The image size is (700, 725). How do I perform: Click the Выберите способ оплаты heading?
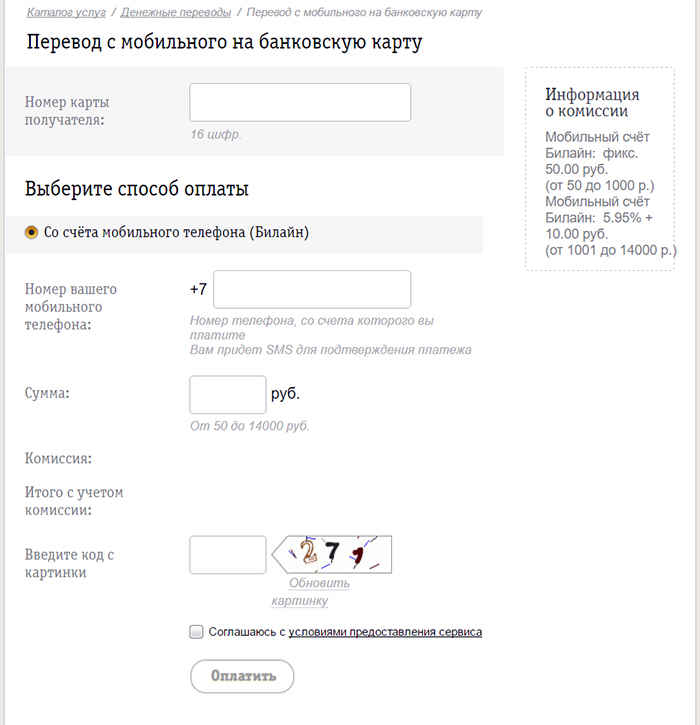137,189
